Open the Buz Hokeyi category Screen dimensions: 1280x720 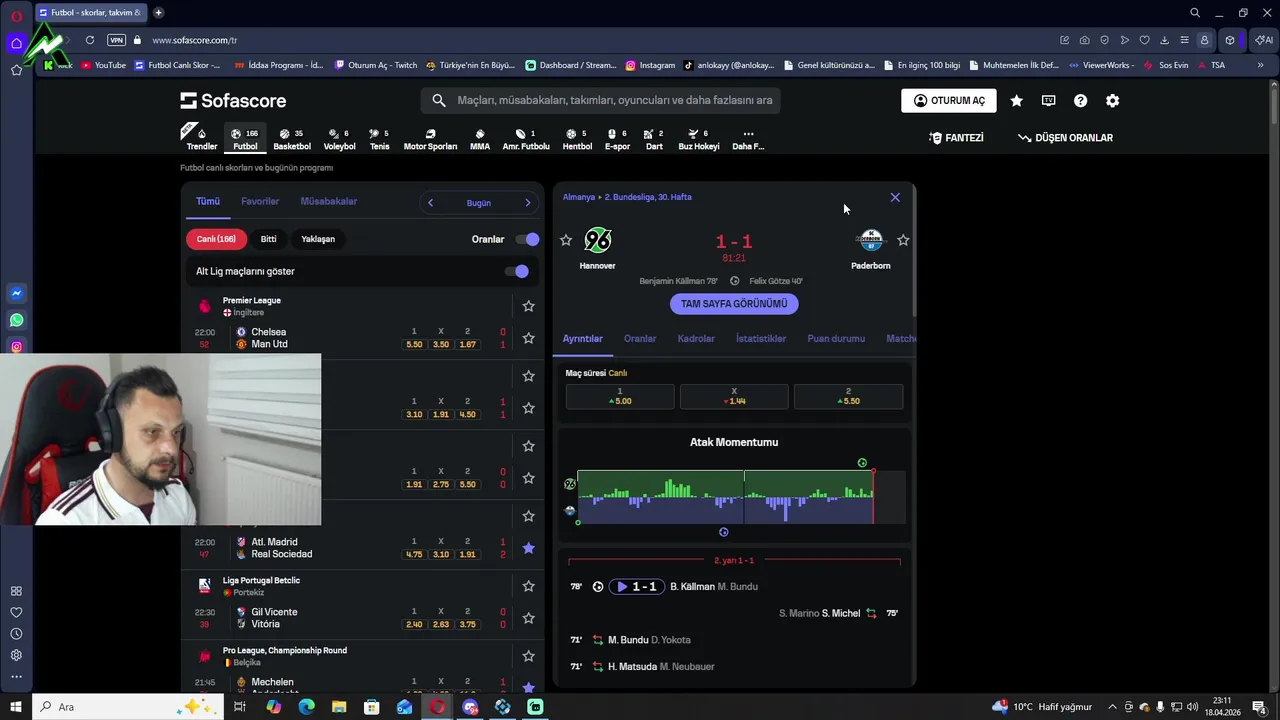pyautogui.click(x=699, y=139)
